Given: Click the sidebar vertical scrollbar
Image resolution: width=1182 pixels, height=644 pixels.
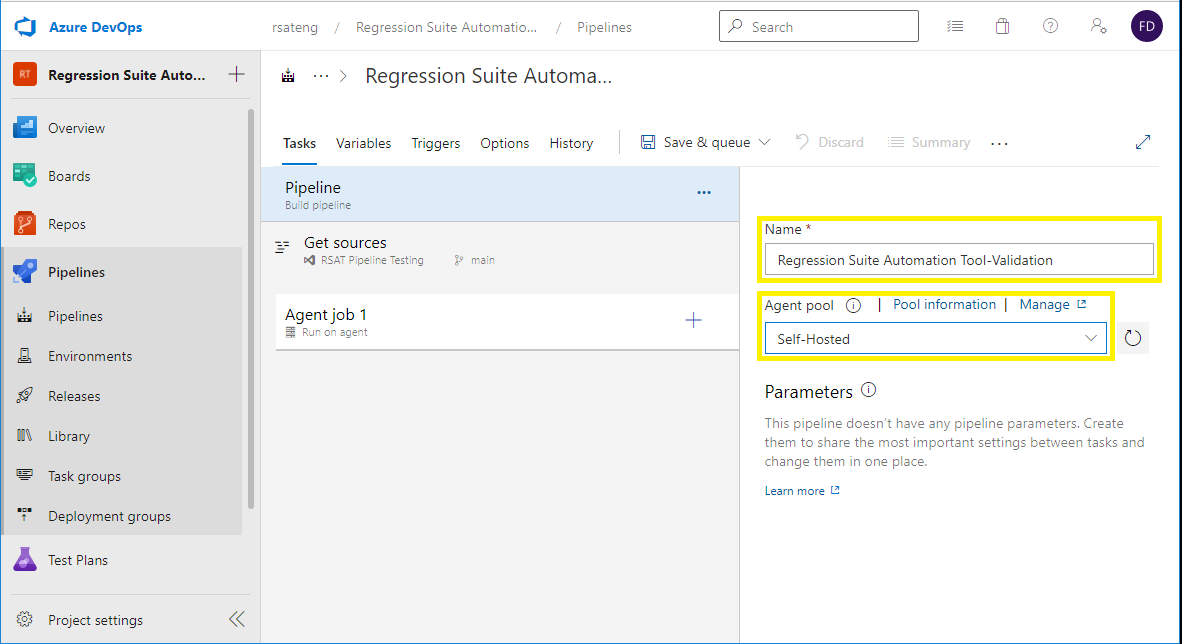Looking at the screenshot, I should [250, 309].
